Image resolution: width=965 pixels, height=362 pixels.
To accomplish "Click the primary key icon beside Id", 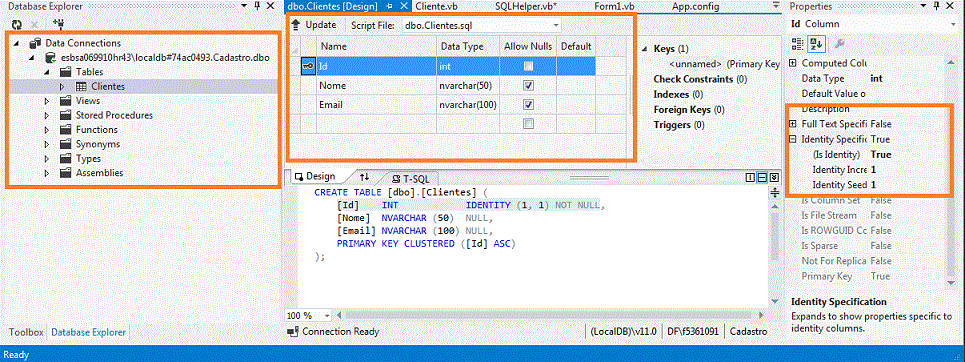I will (308, 66).
